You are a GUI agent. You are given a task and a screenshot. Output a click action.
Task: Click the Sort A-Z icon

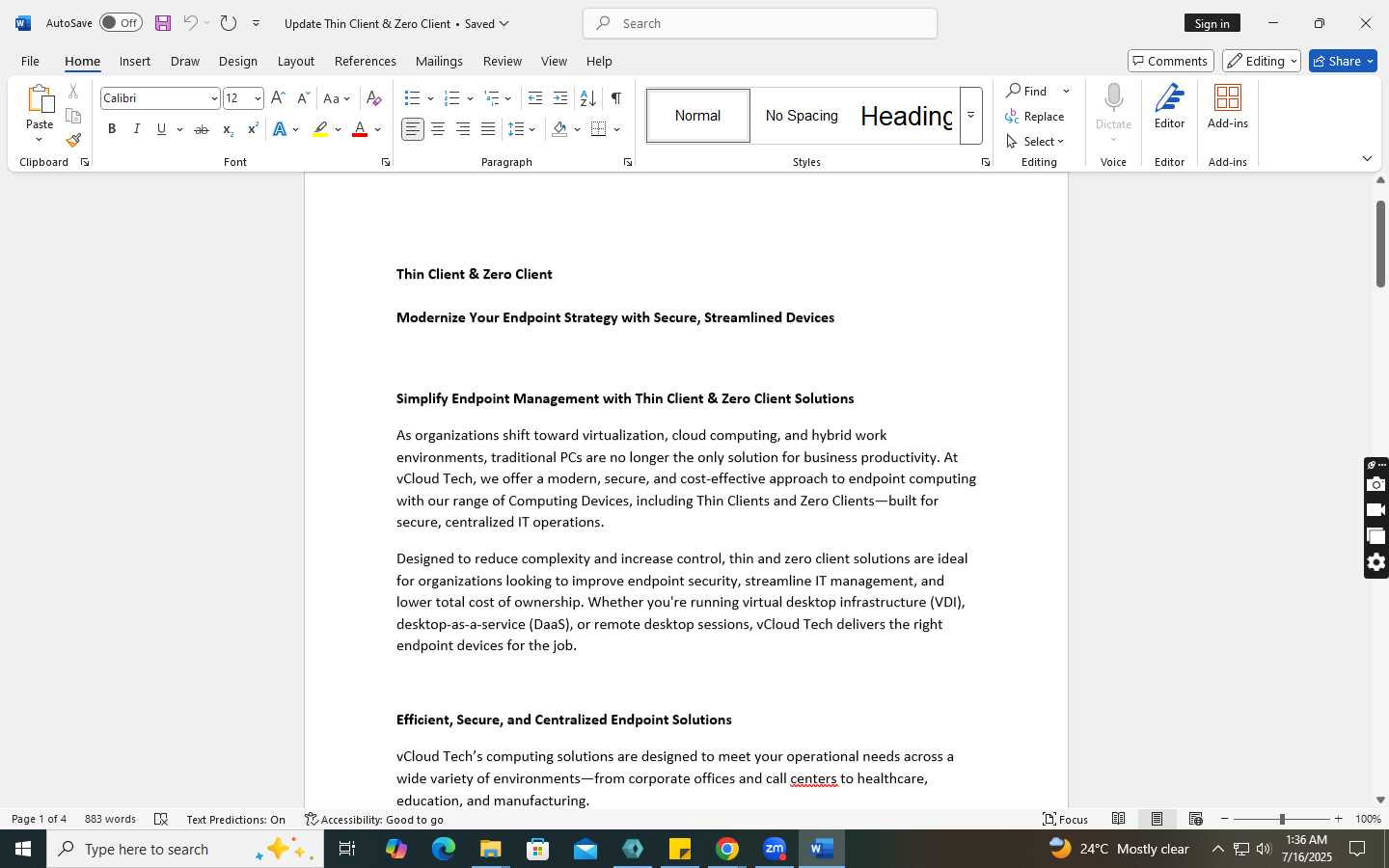(587, 98)
